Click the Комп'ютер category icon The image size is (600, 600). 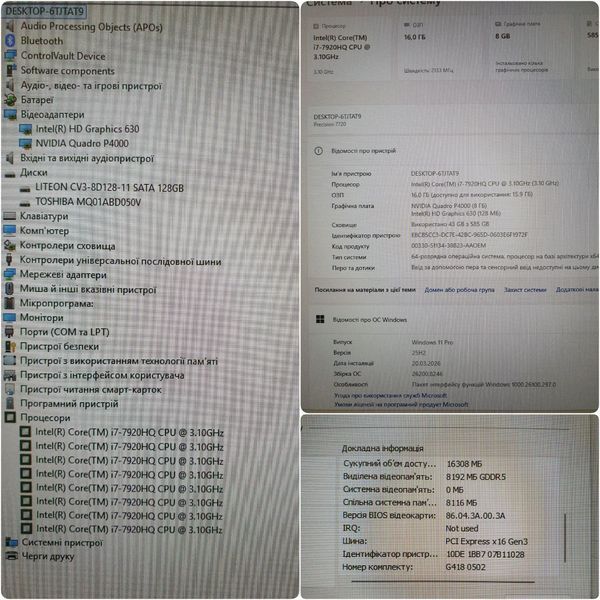pyautogui.click(x=9, y=230)
